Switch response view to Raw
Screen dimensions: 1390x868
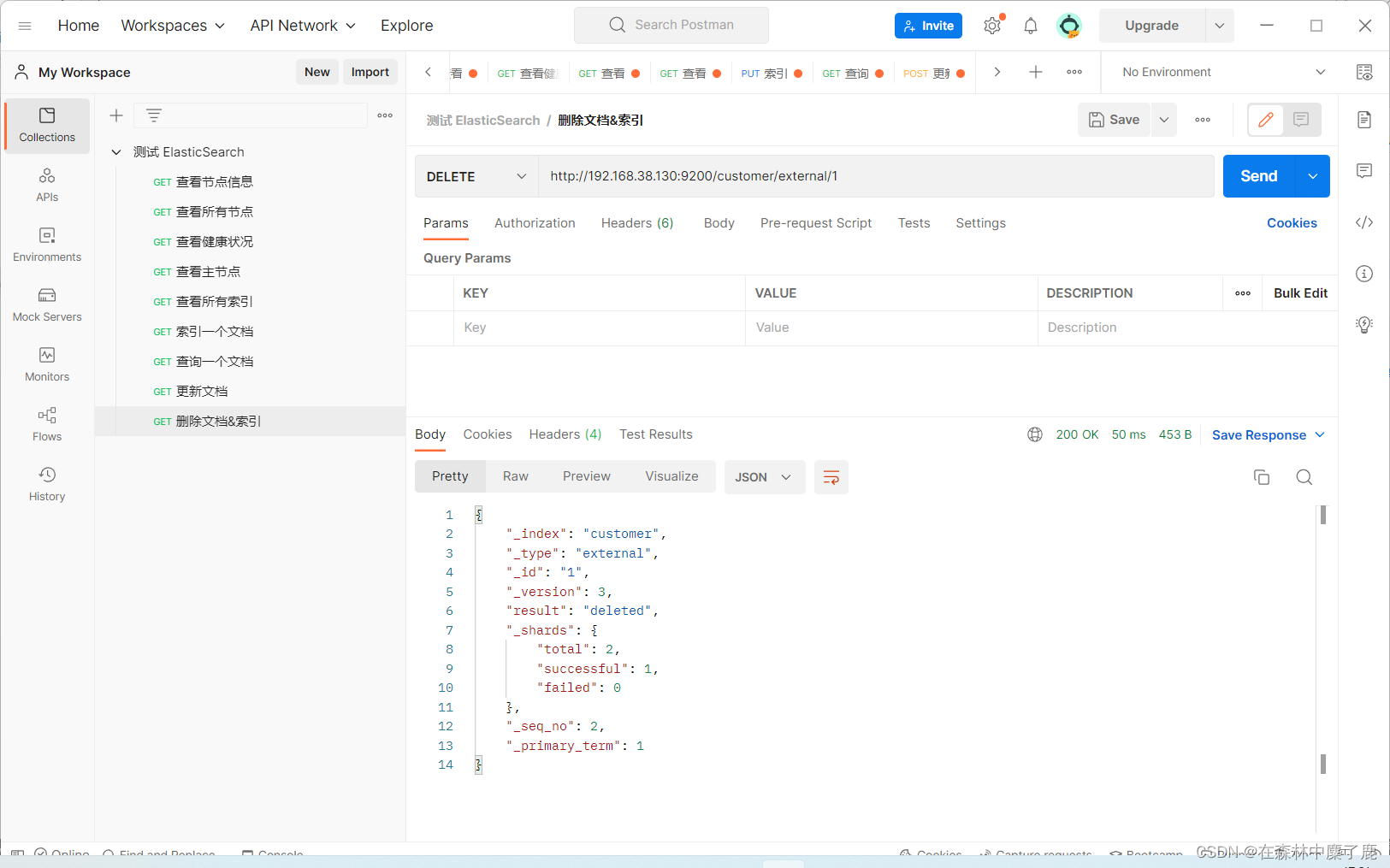[516, 476]
